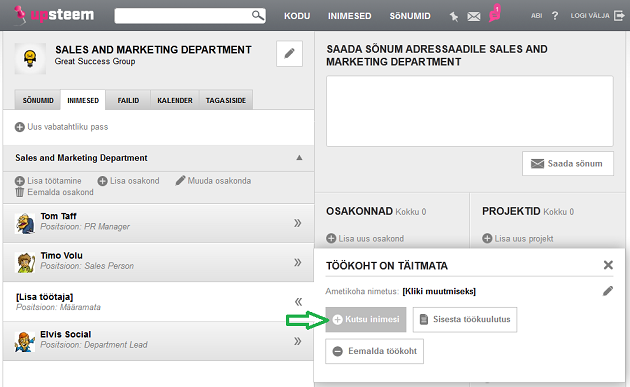Viewport: 630px width, 387px height.
Task: Click plus icon of Lisa uus projekt
Action: (x=487, y=239)
